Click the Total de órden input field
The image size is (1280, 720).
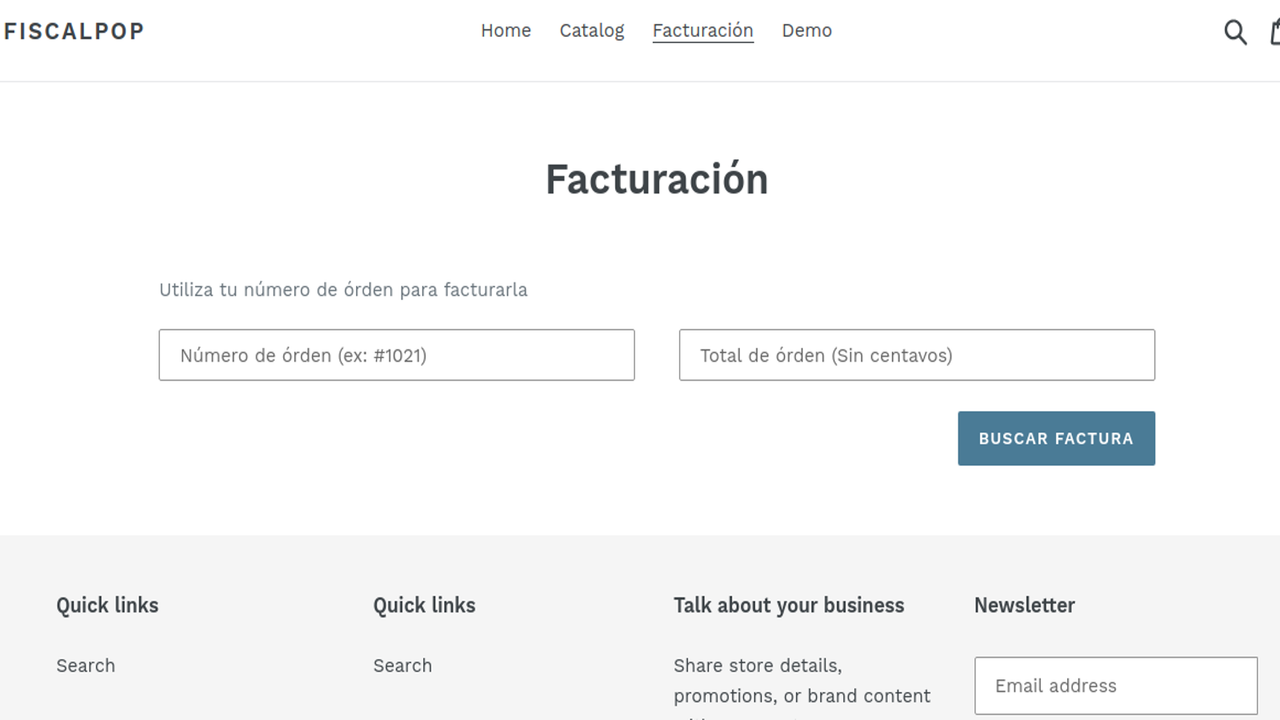pos(916,355)
